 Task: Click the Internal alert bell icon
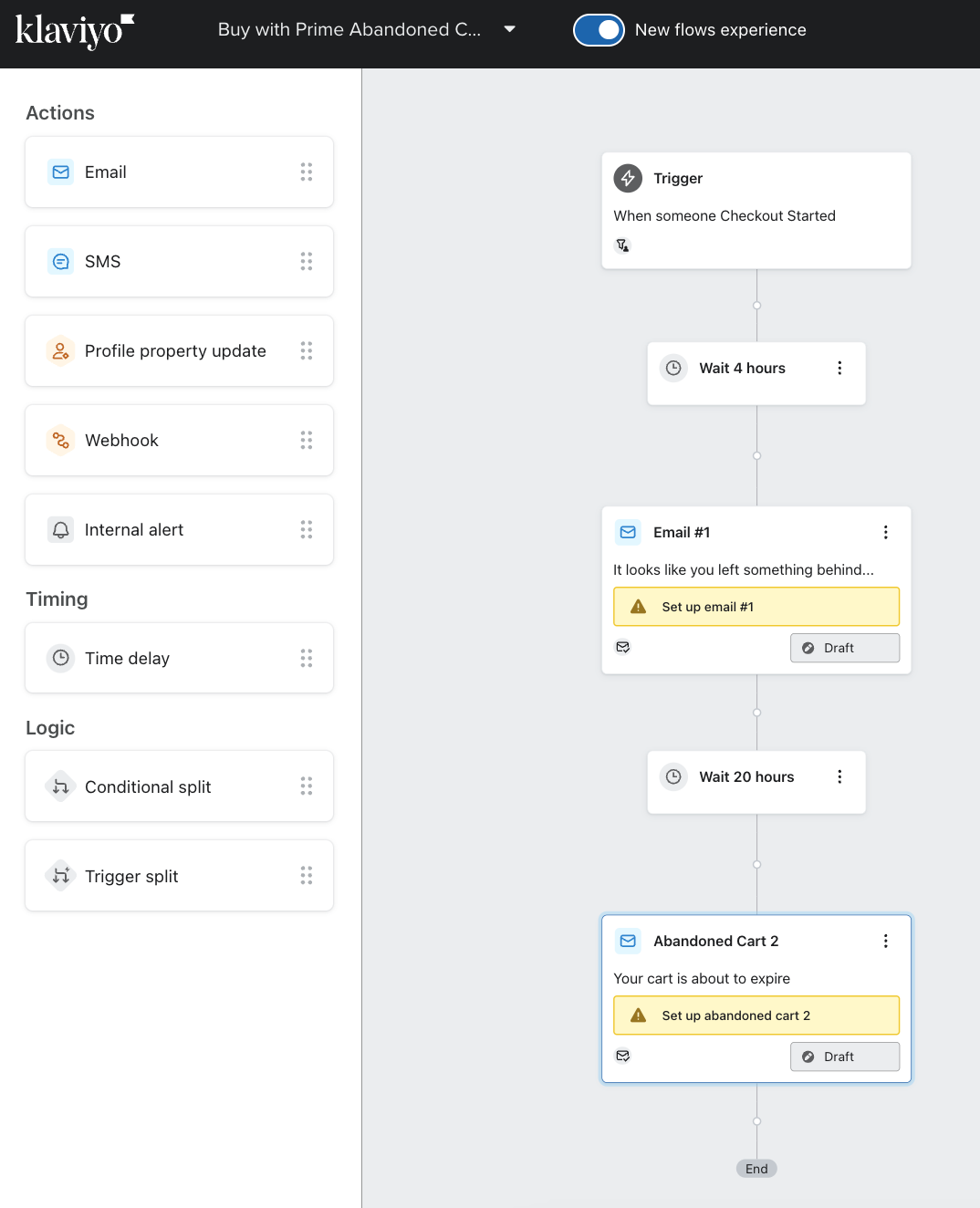tap(61, 530)
